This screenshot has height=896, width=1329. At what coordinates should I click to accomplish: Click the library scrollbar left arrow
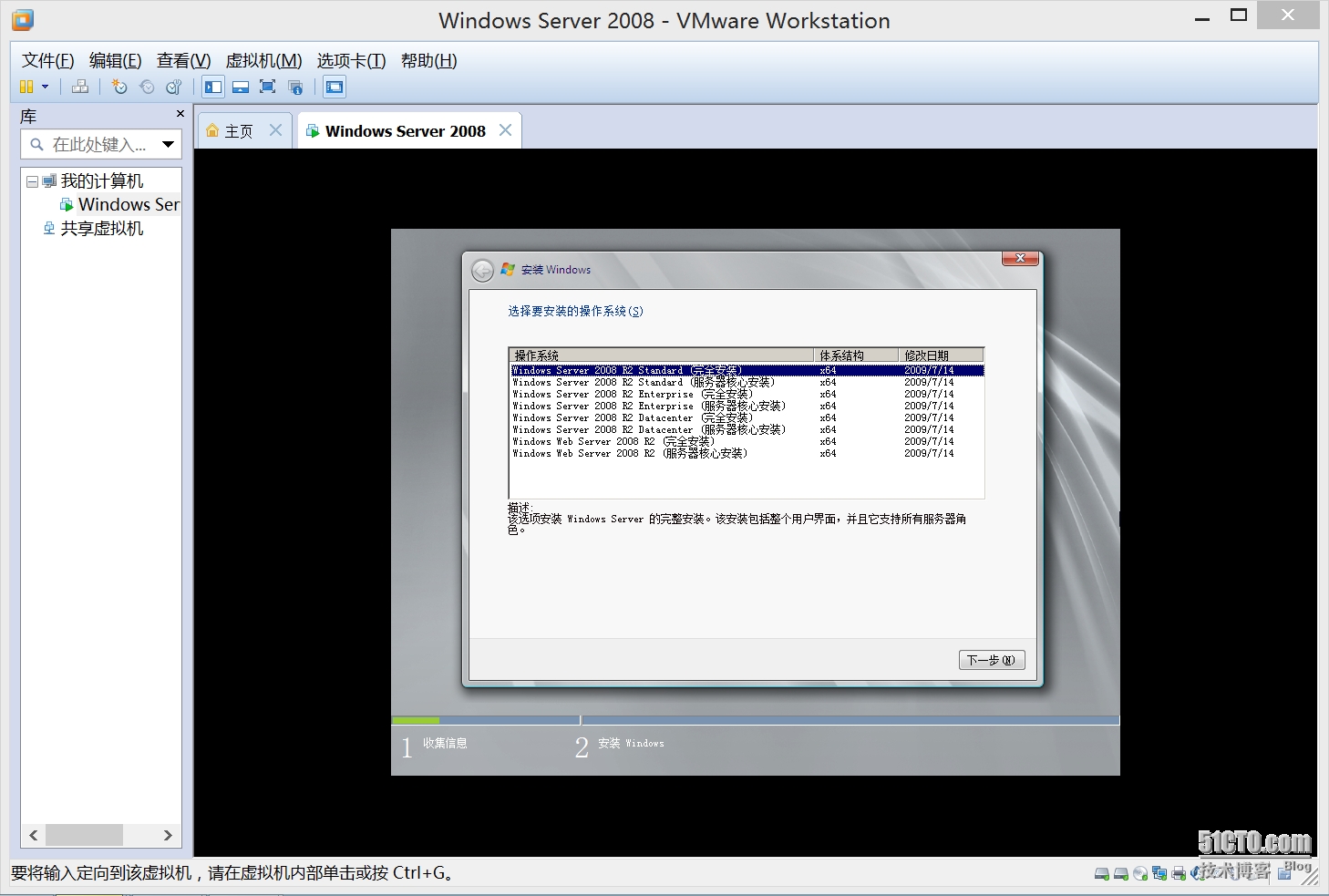34,835
